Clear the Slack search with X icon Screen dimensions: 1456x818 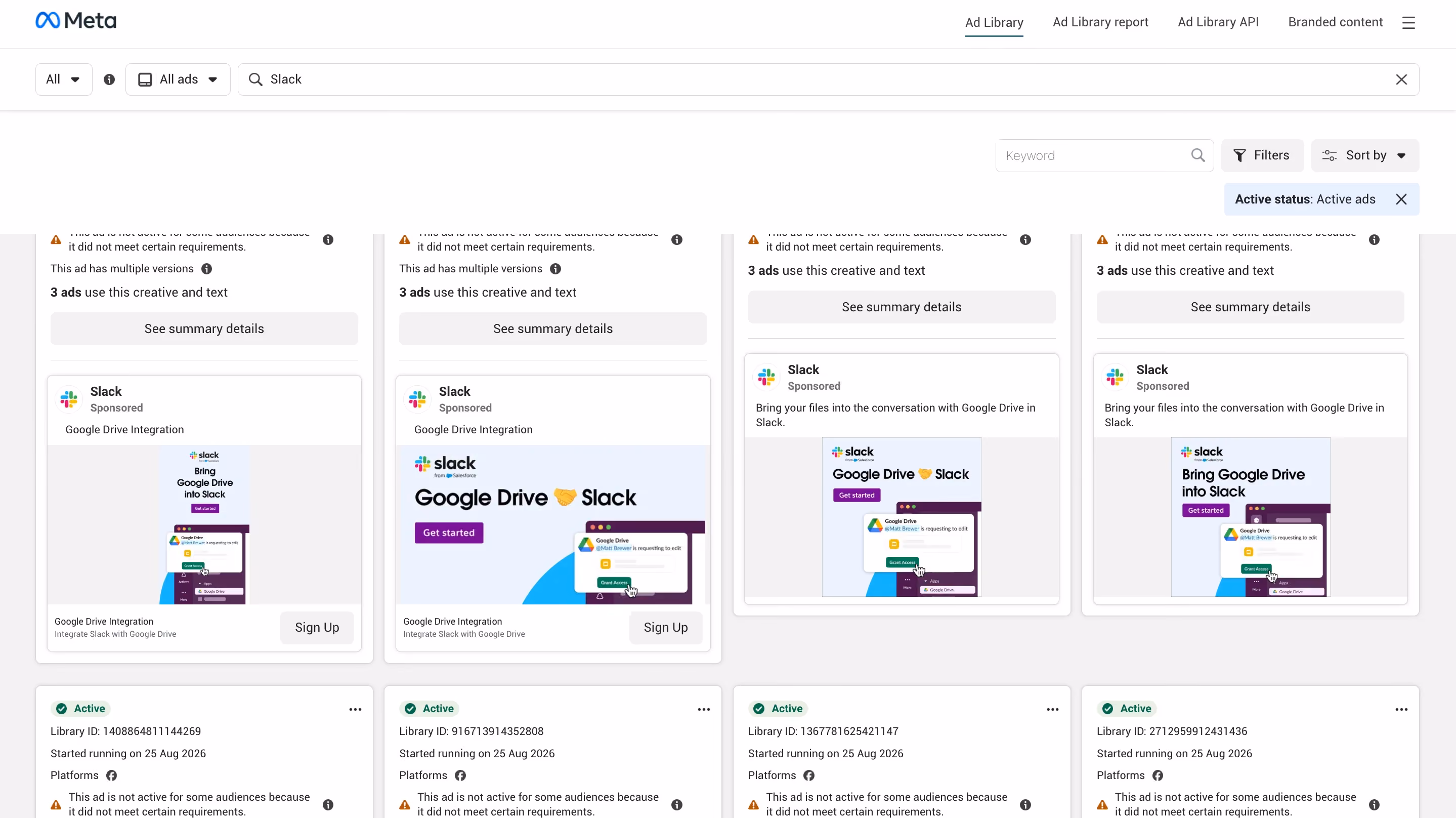coord(1401,80)
